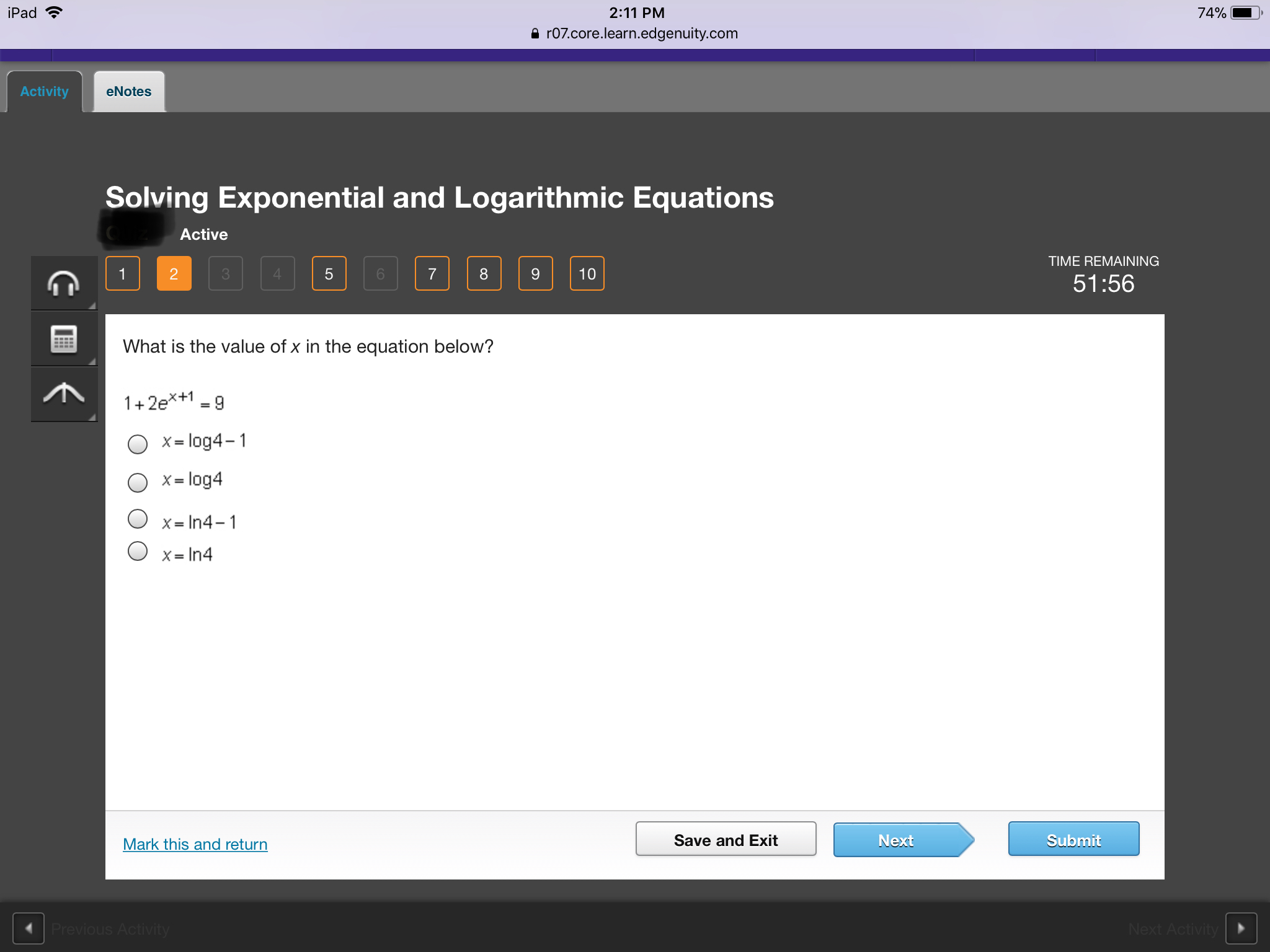Jump to question 5

329,273
